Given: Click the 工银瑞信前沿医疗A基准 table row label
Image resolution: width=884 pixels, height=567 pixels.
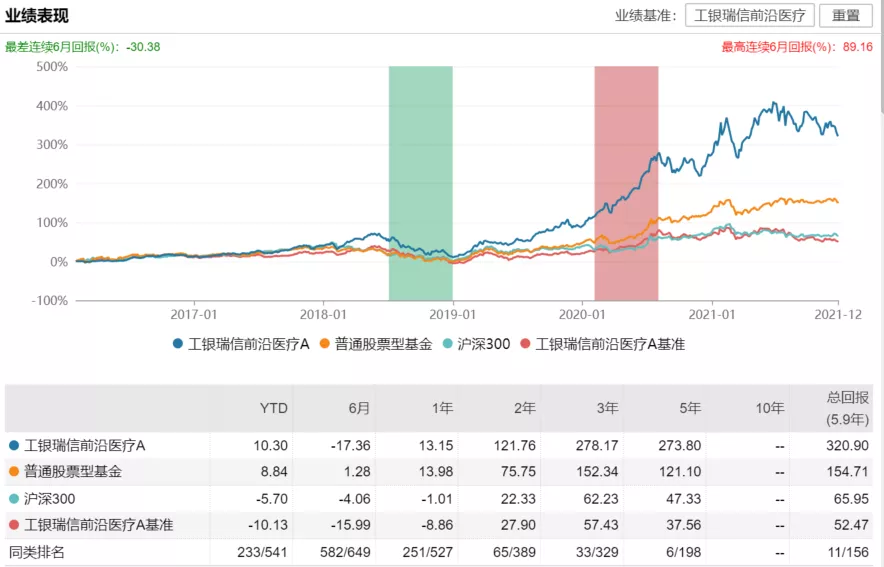Looking at the screenshot, I should coord(99,525).
